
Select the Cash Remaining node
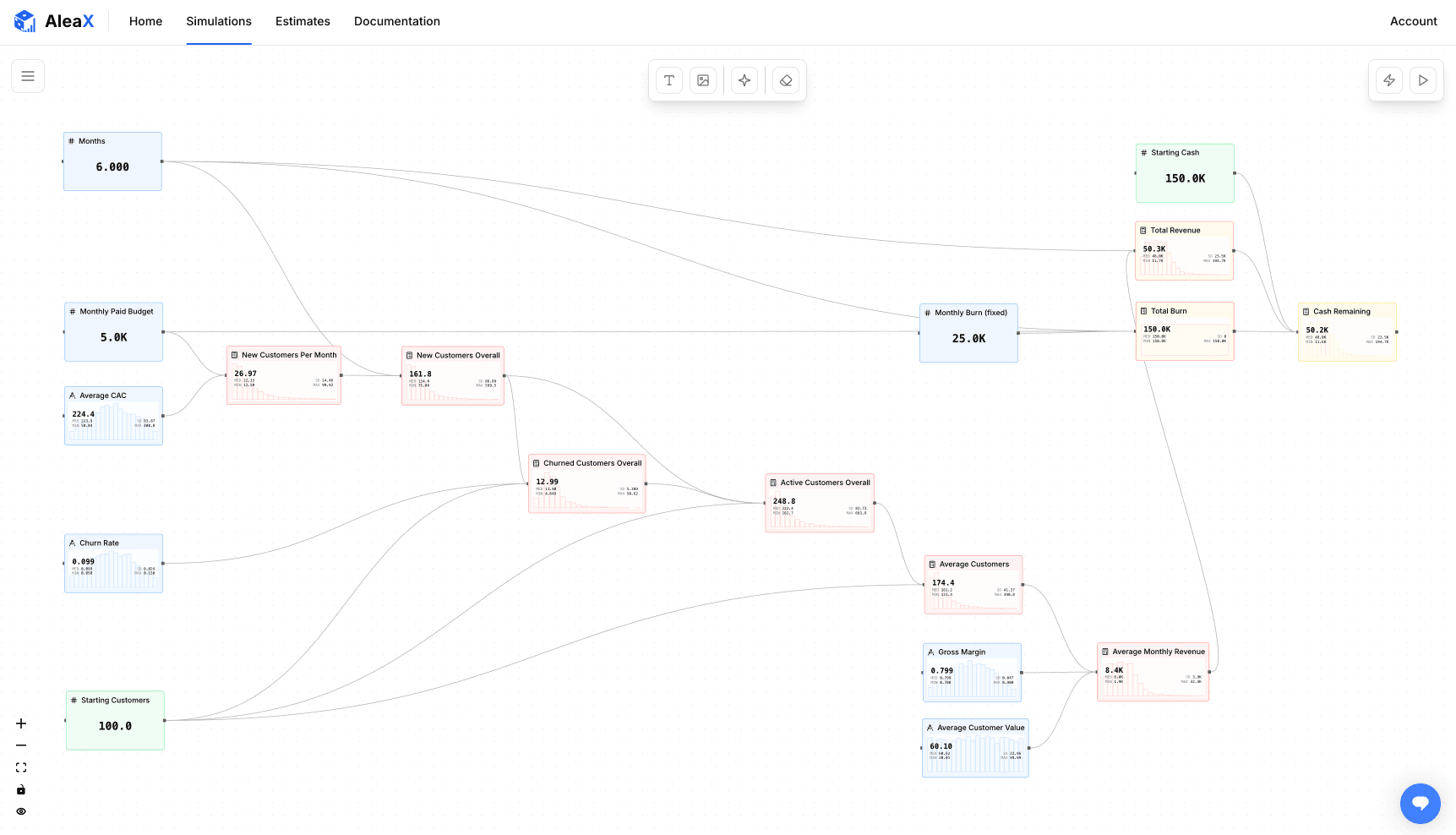[x=1347, y=331]
